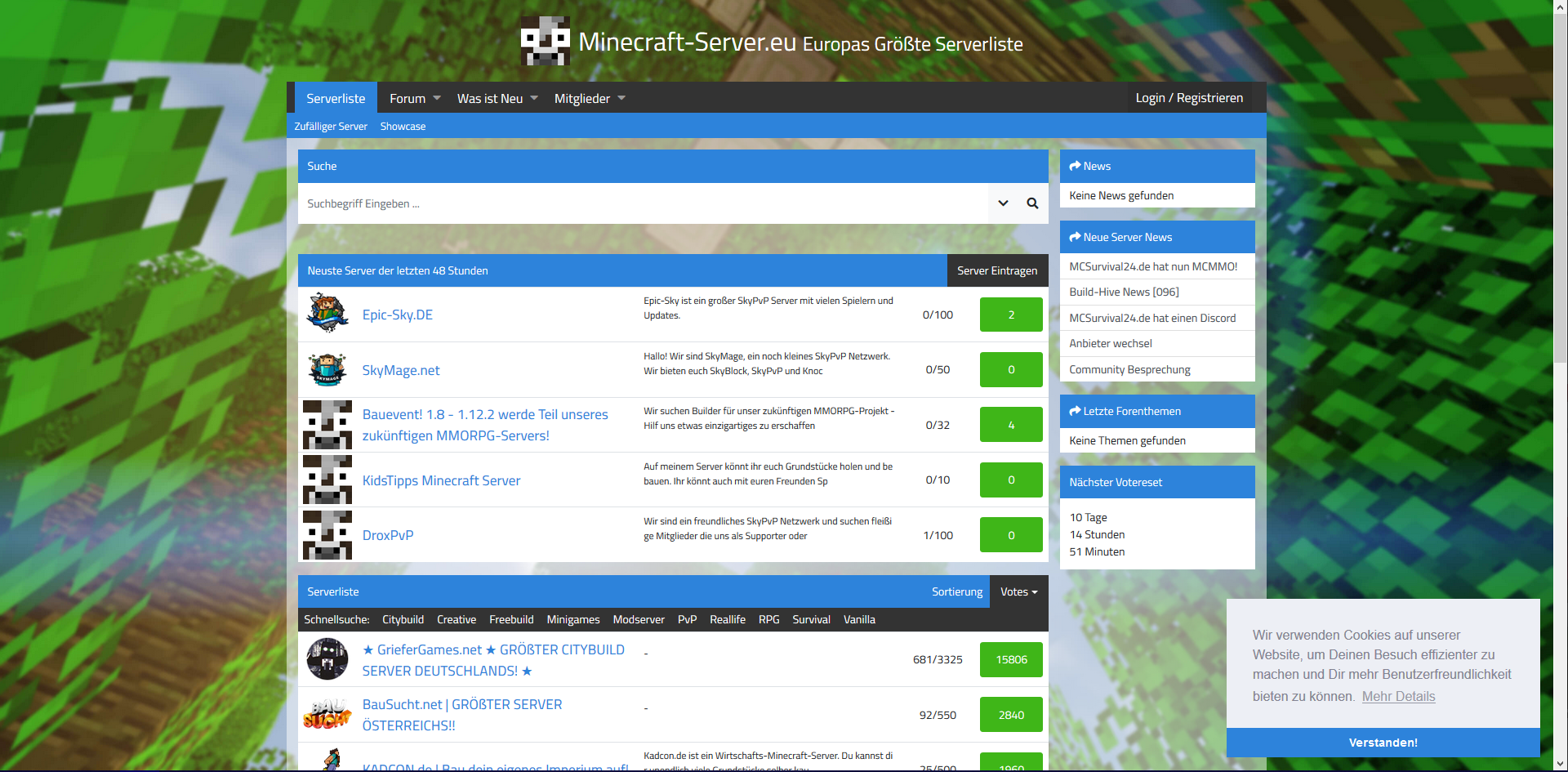Open the Was ist Neu menu
1568x772 pixels.
(497, 98)
